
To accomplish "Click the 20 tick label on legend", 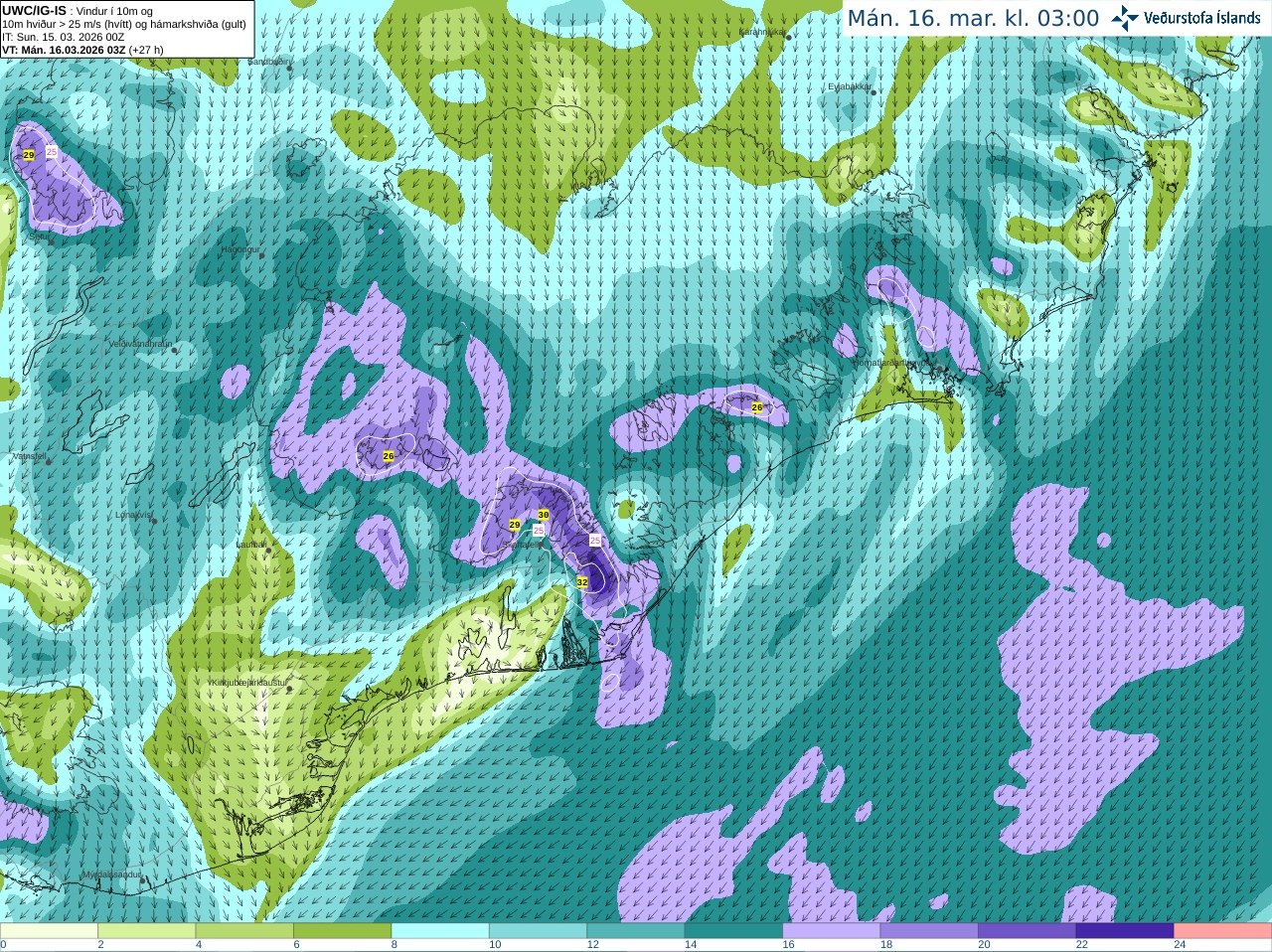I will click(984, 945).
